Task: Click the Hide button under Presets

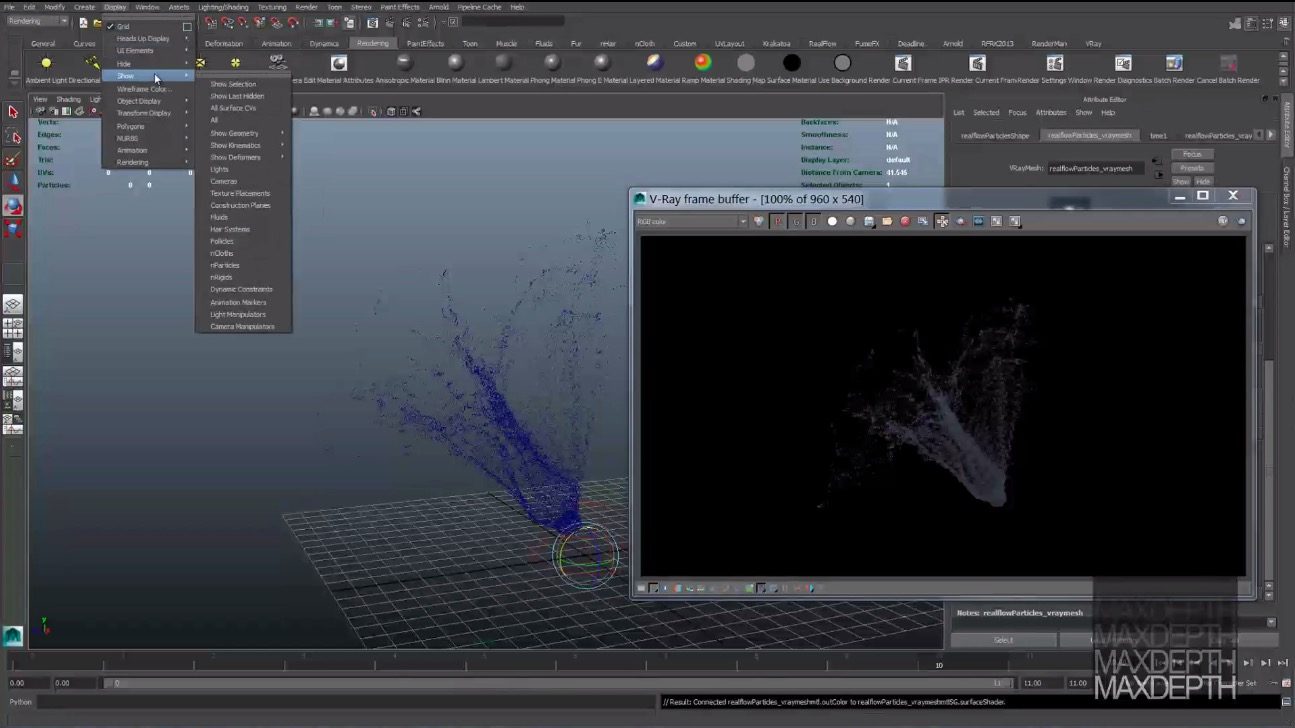Action: [x=1203, y=181]
